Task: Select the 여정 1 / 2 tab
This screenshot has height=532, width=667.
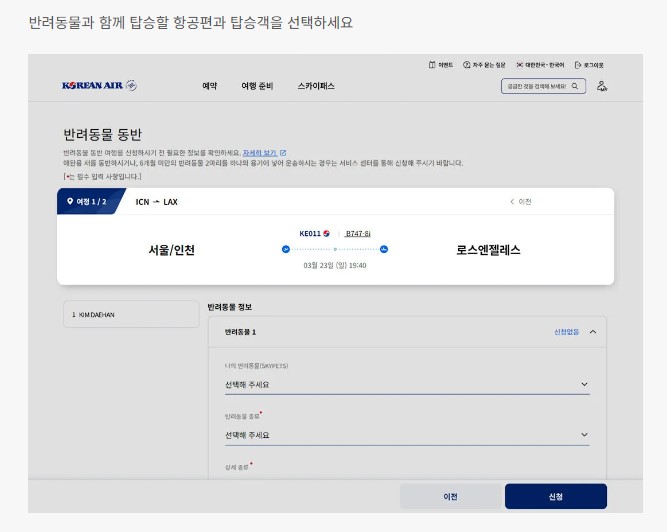Action: pos(91,201)
